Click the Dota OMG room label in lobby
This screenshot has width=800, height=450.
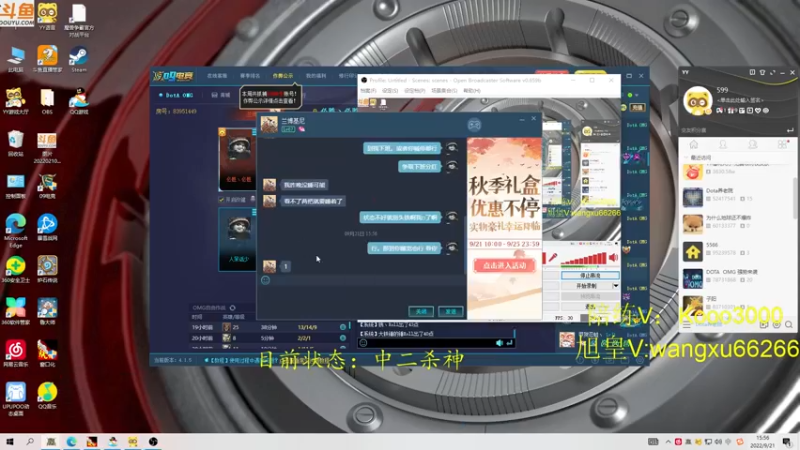coord(176,95)
